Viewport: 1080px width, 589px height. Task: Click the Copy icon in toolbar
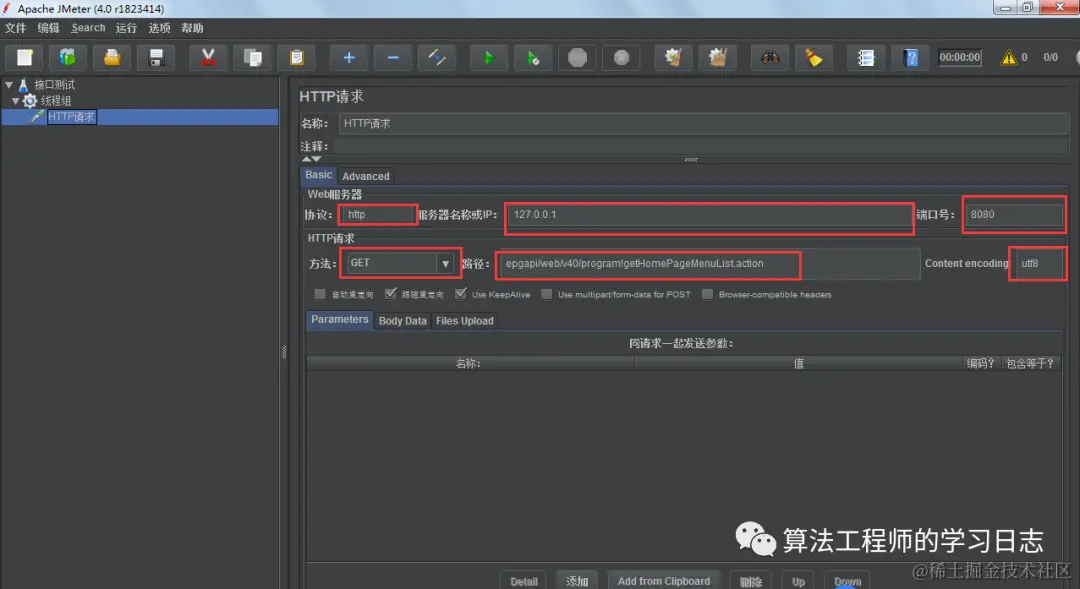[x=252, y=58]
